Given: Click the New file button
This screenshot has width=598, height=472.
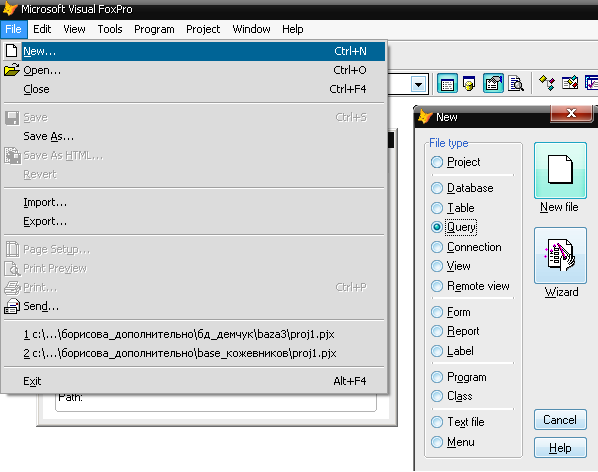Looking at the screenshot, I should click(560, 170).
